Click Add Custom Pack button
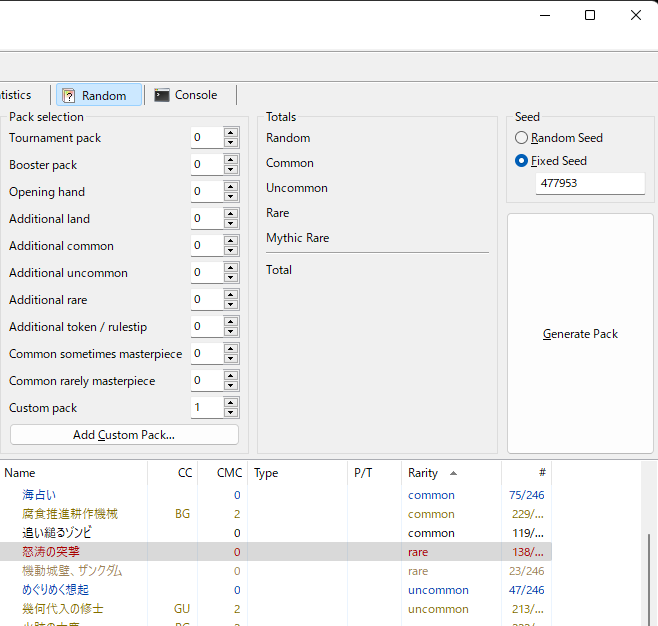Viewport: 658px width, 626px height. point(124,435)
